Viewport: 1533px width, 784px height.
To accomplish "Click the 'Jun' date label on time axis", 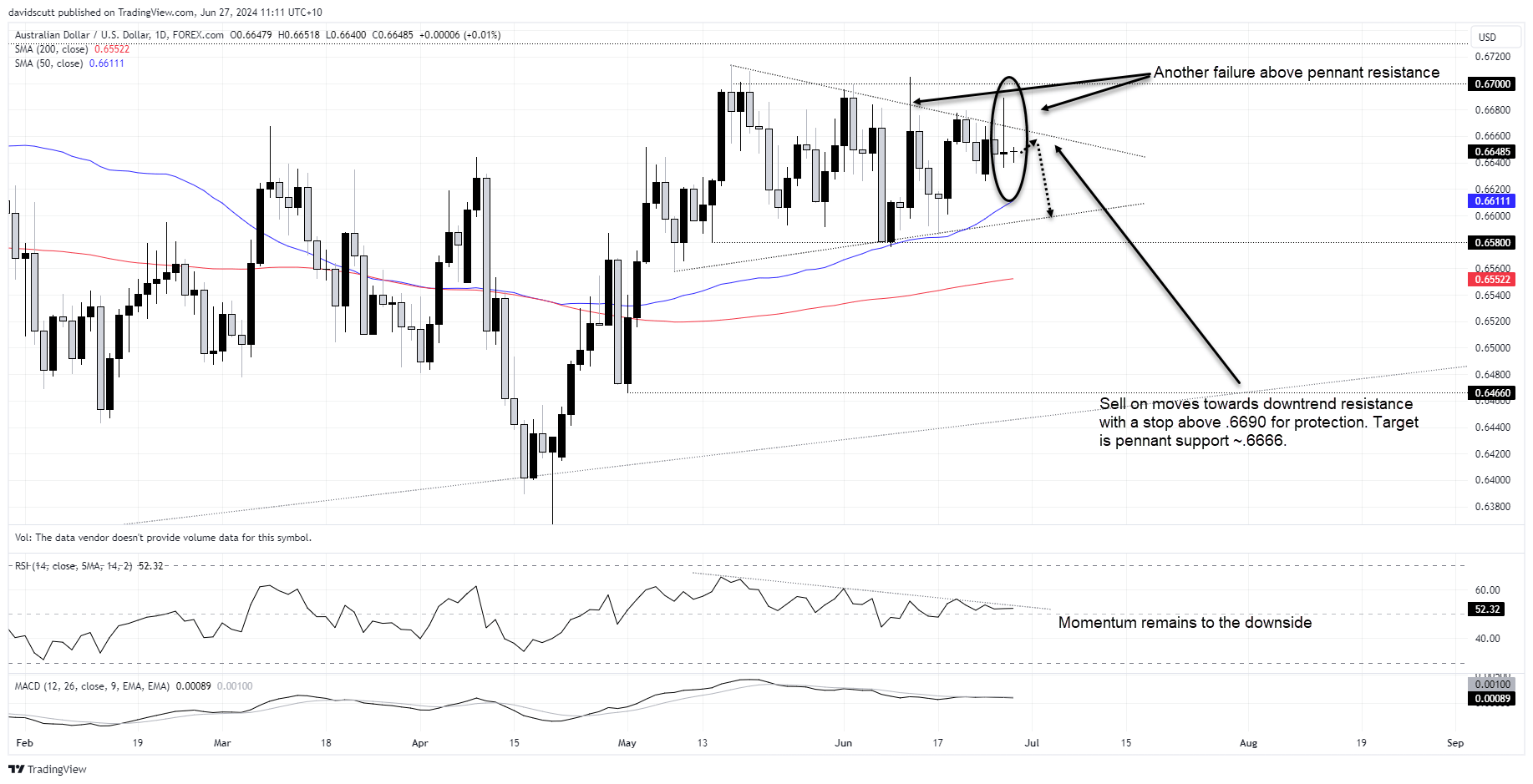I will 844,743.
